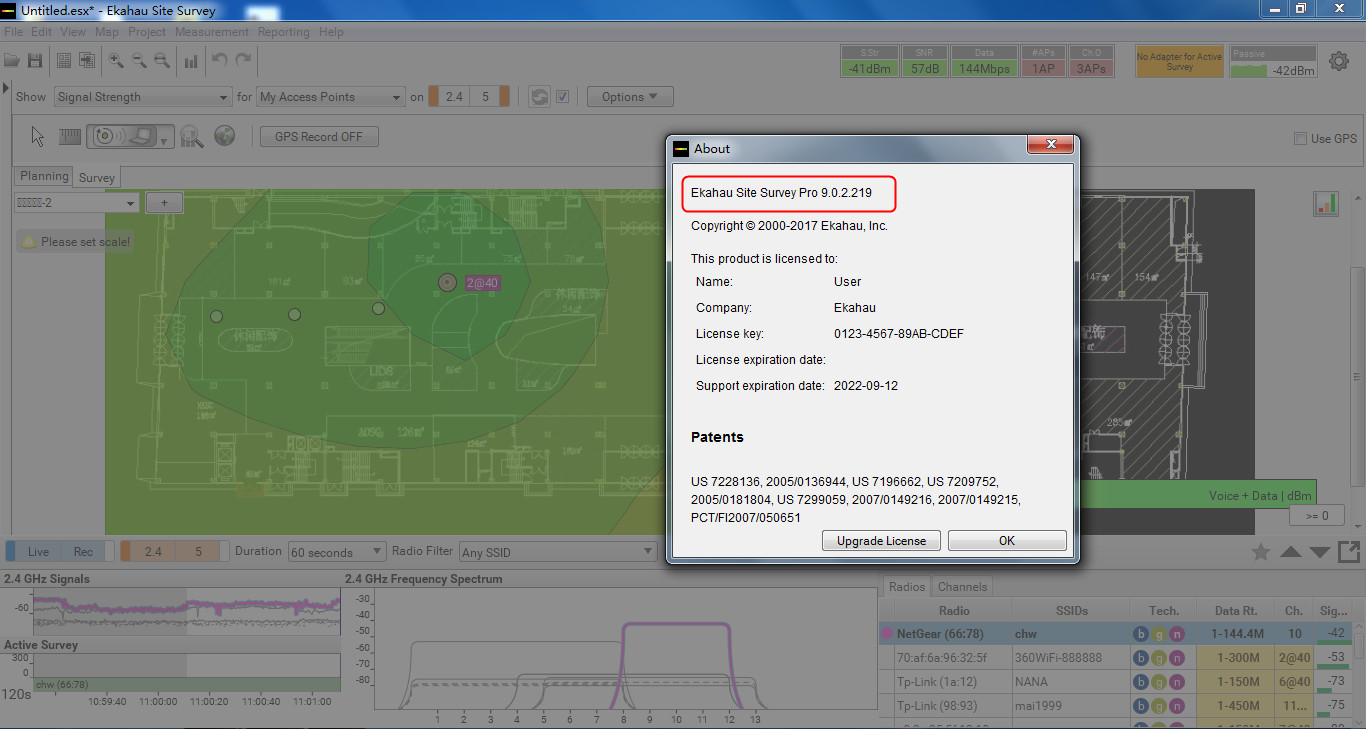Click the Voice + Data dBm legend bar
This screenshot has width=1366, height=729.
[x=1196, y=495]
